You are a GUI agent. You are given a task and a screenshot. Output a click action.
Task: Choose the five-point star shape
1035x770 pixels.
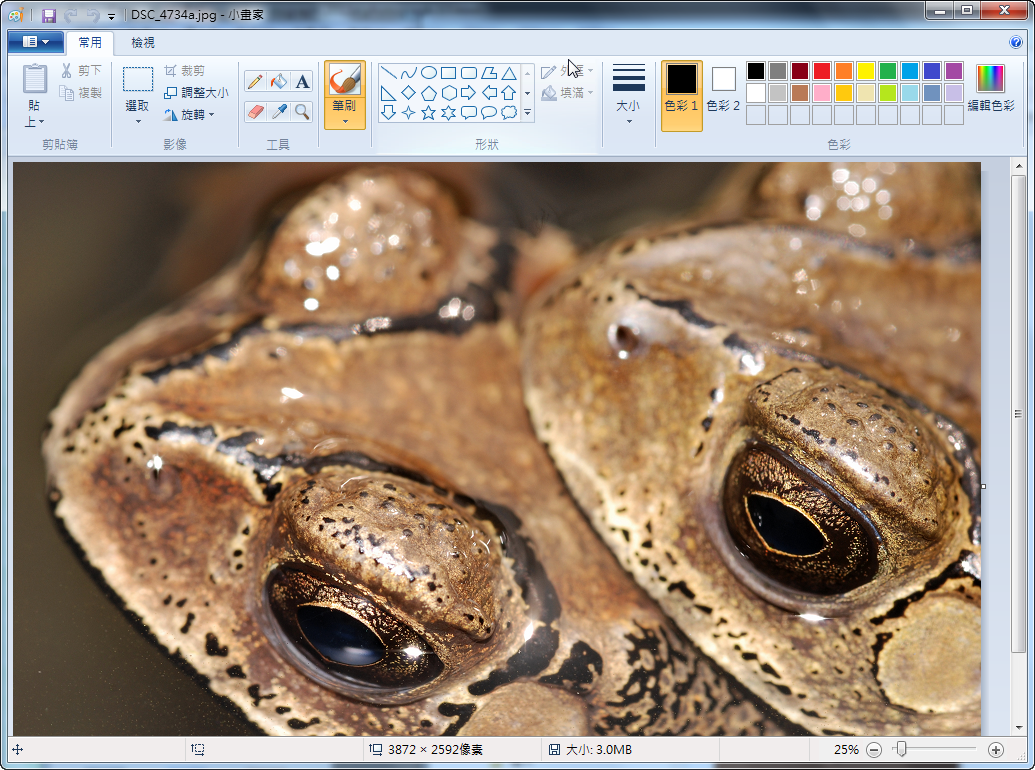point(428,112)
